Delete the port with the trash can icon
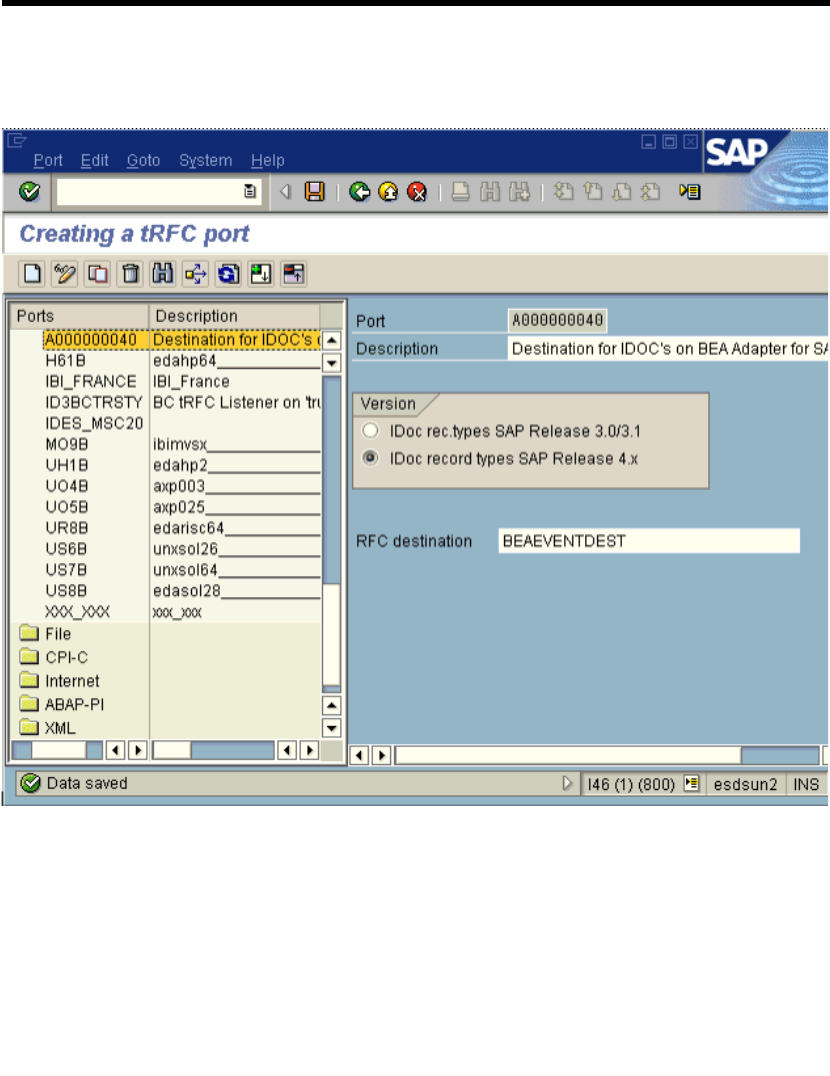Image resolution: width=830 pixels, height=1076 pixels. 130,274
